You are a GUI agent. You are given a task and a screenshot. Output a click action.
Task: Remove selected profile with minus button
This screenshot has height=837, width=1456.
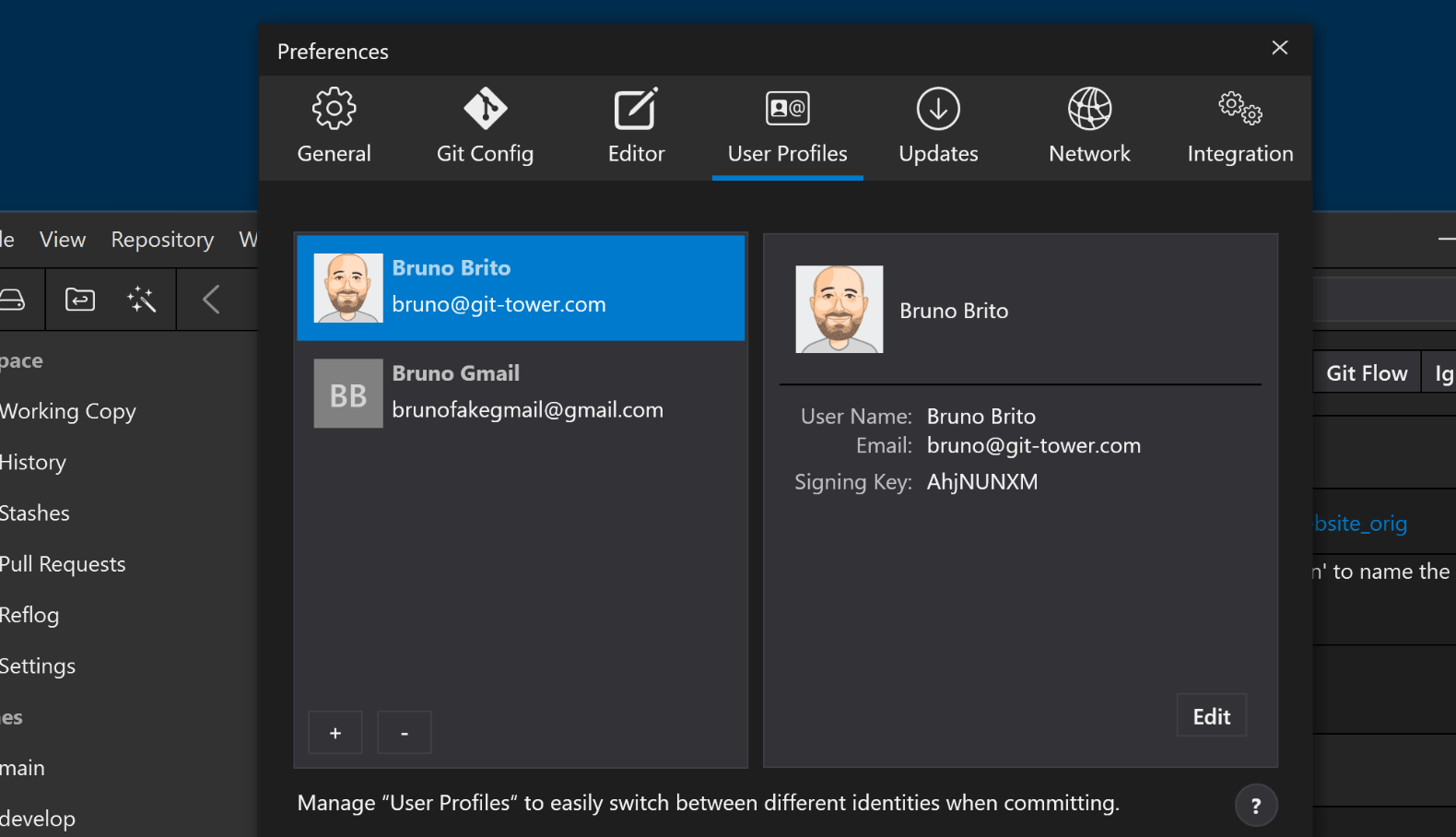click(x=405, y=733)
